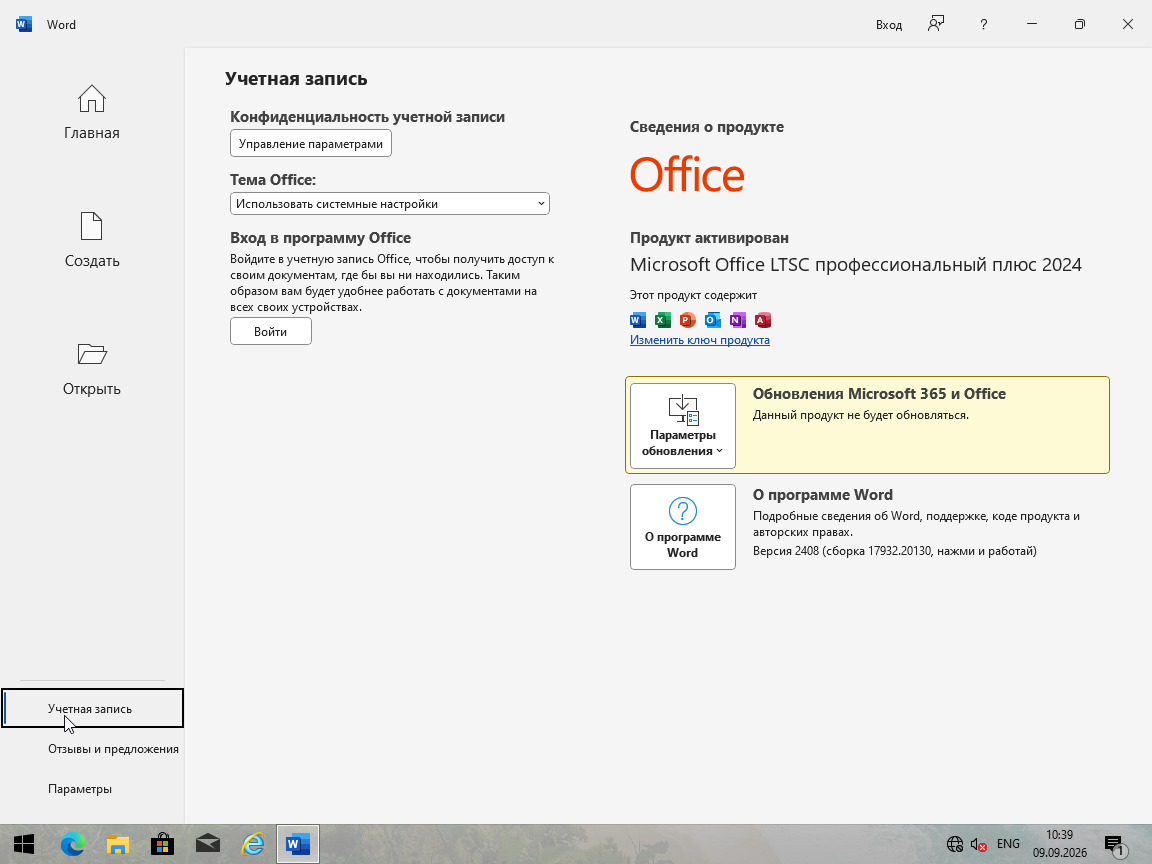Open Параметры in sidebar
Image resolution: width=1152 pixels, height=864 pixels.
(80, 788)
